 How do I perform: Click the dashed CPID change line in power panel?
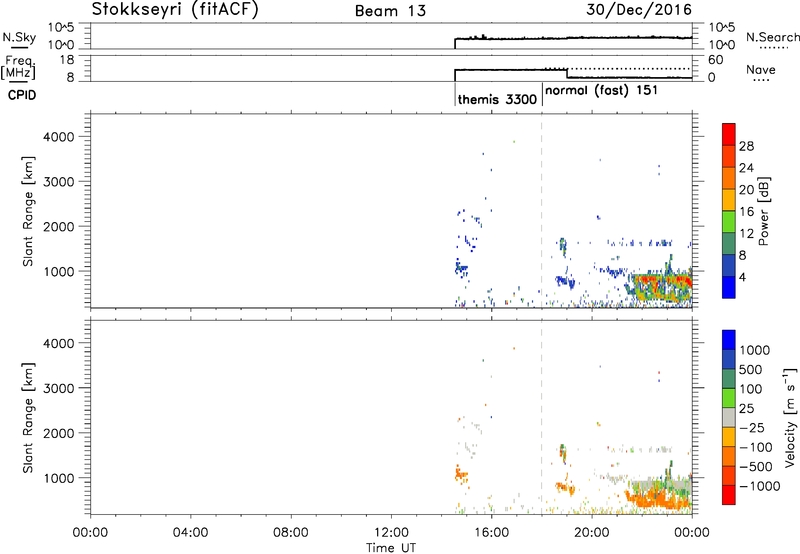click(x=541, y=210)
